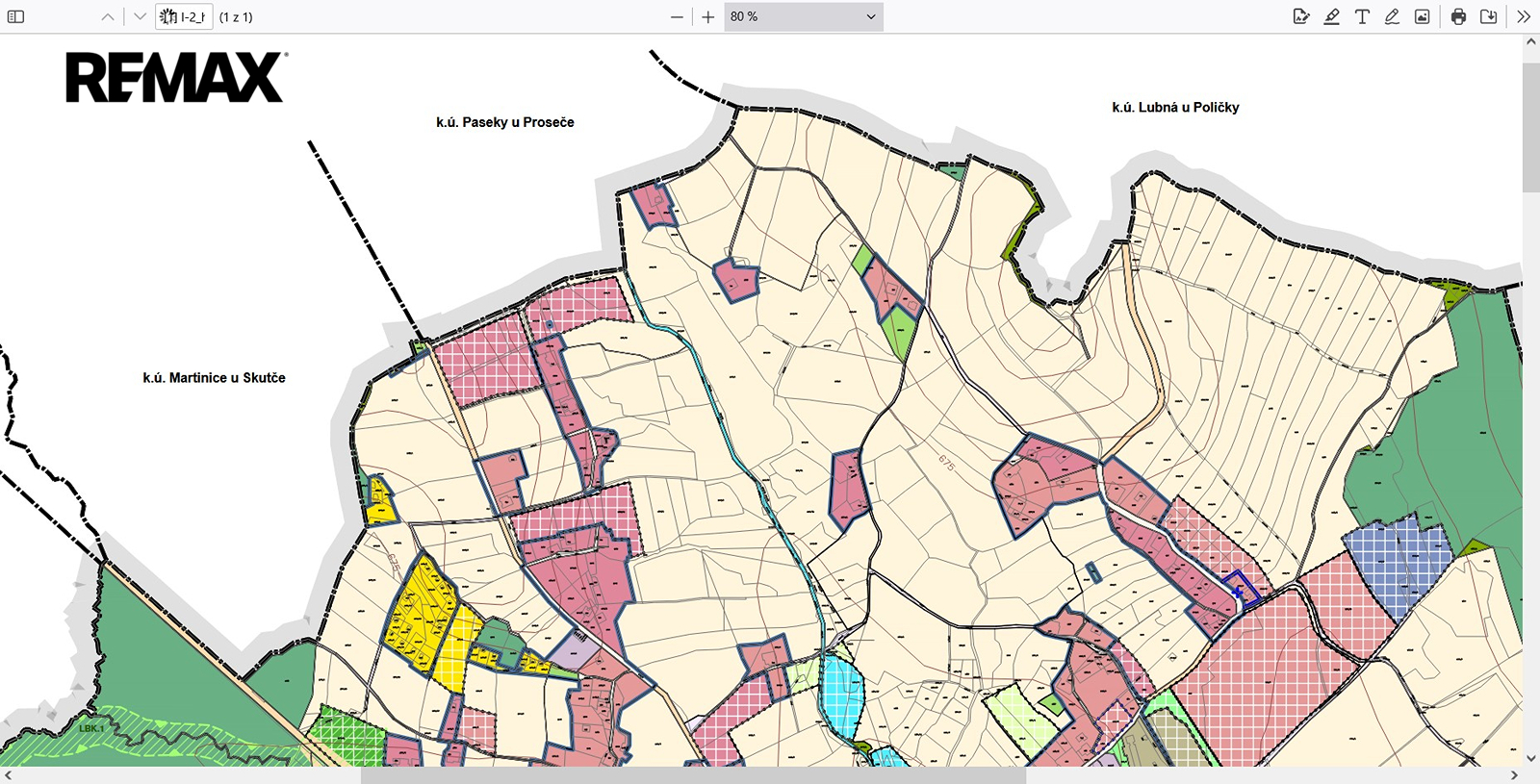
Task: Click the vertical scrollbar thumb
Action: pos(1530,127)
